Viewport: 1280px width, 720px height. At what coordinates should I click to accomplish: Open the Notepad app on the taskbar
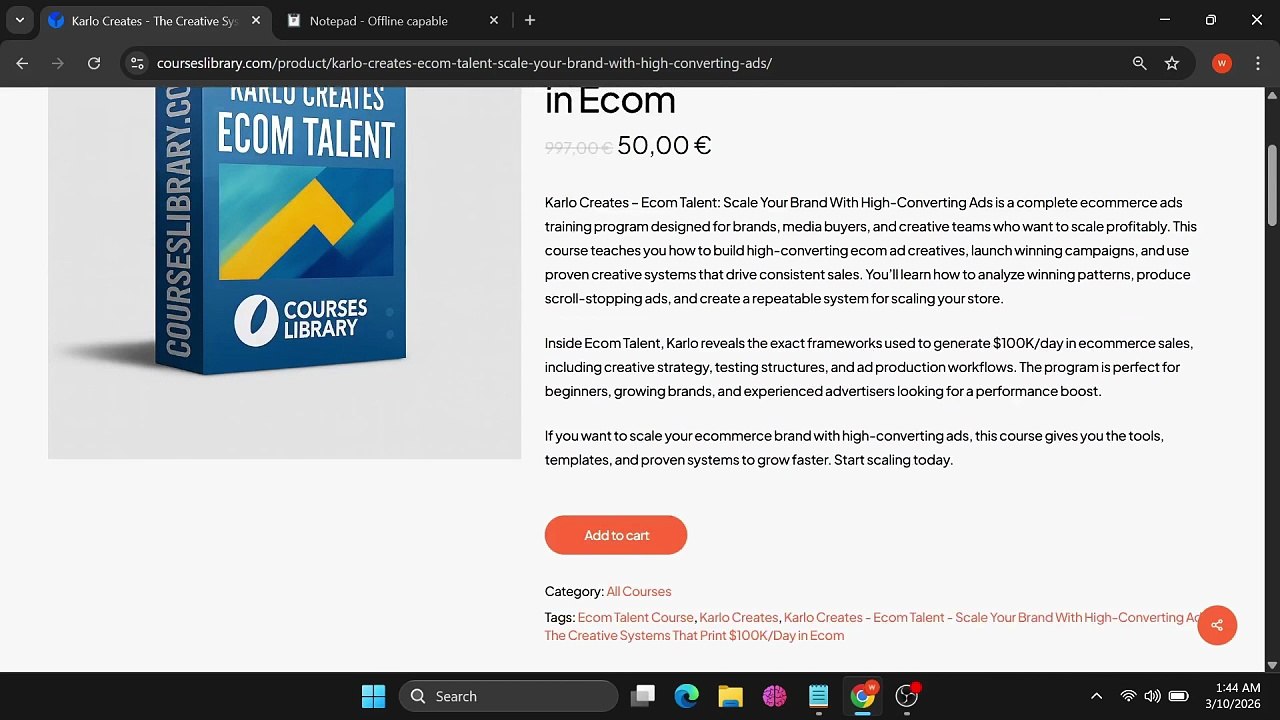click(818, 696)
